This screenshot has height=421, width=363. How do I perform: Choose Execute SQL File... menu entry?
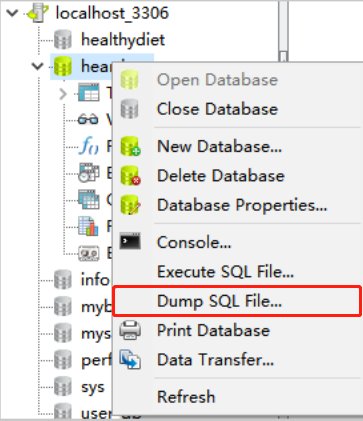point(237,272)
